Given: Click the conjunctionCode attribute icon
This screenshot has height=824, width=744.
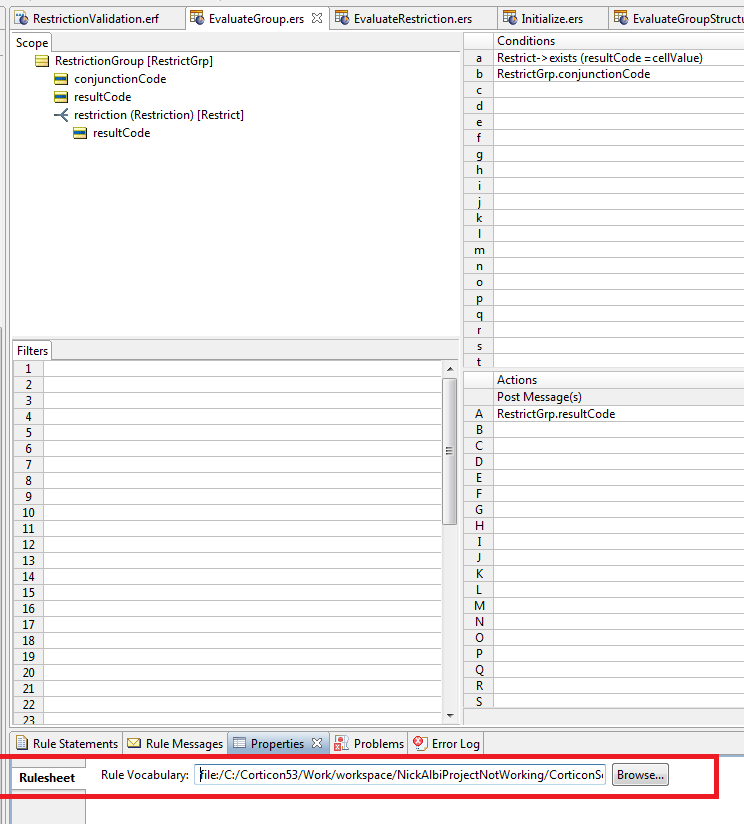Looking at the screenshot, I should (x=61, y=79).
